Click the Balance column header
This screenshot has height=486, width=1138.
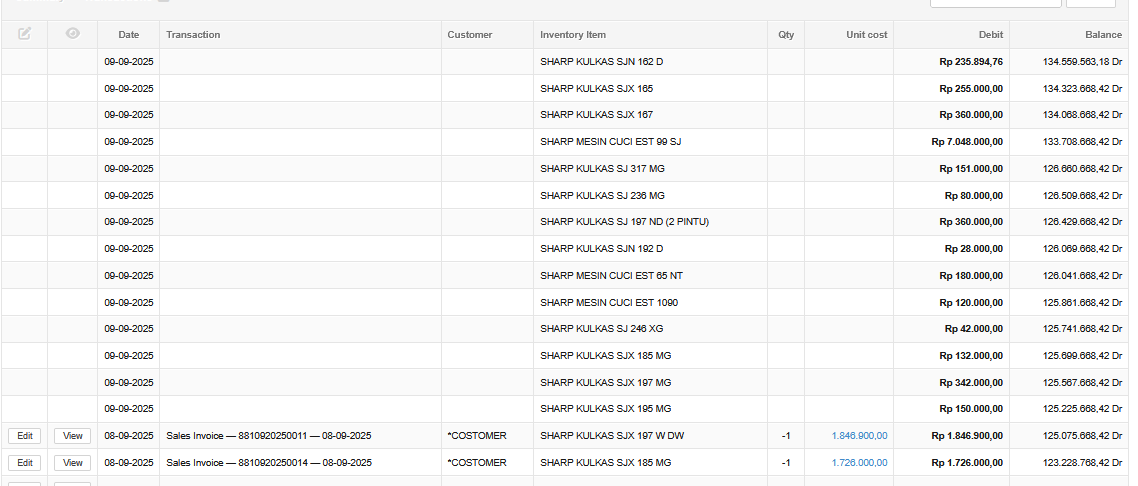[x=1103, y=35]
